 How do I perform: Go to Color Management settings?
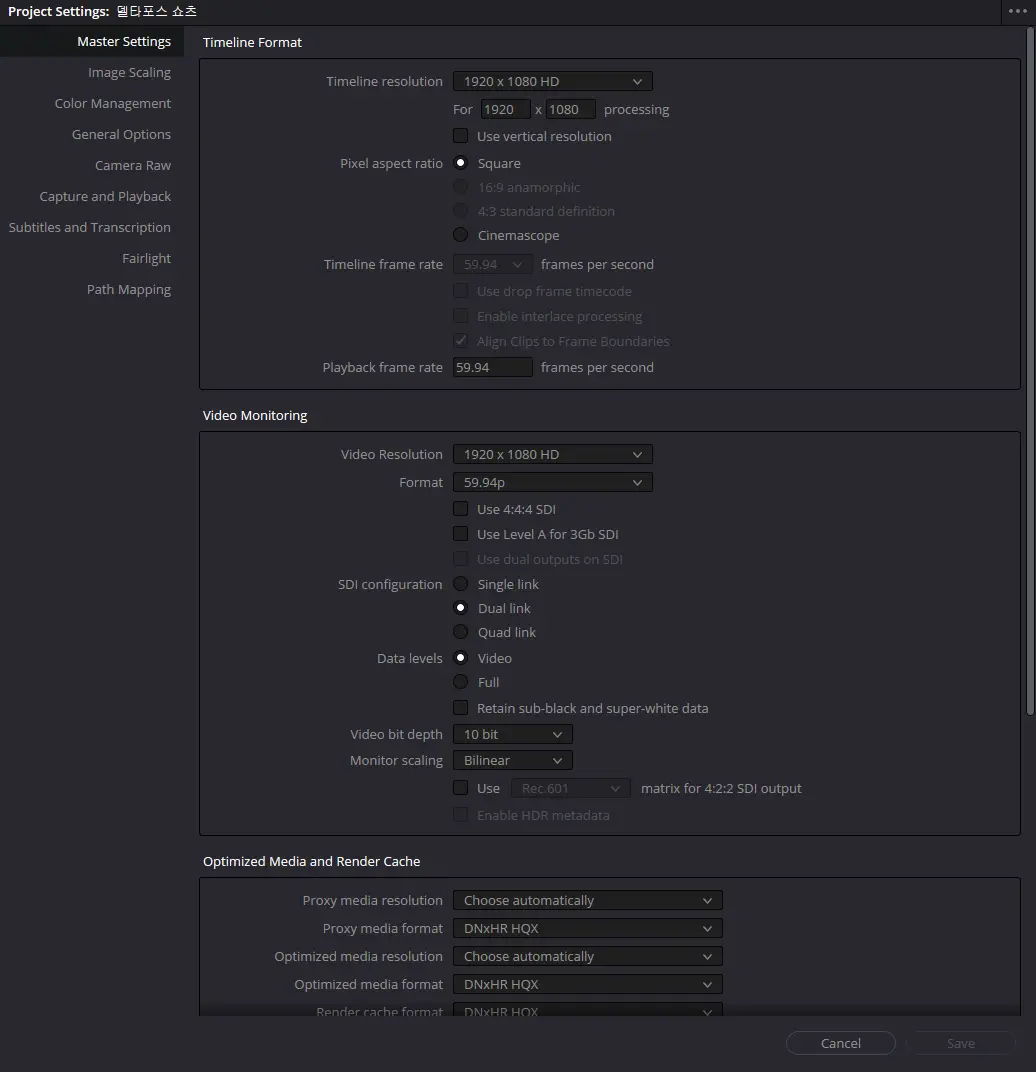[112, 103]
